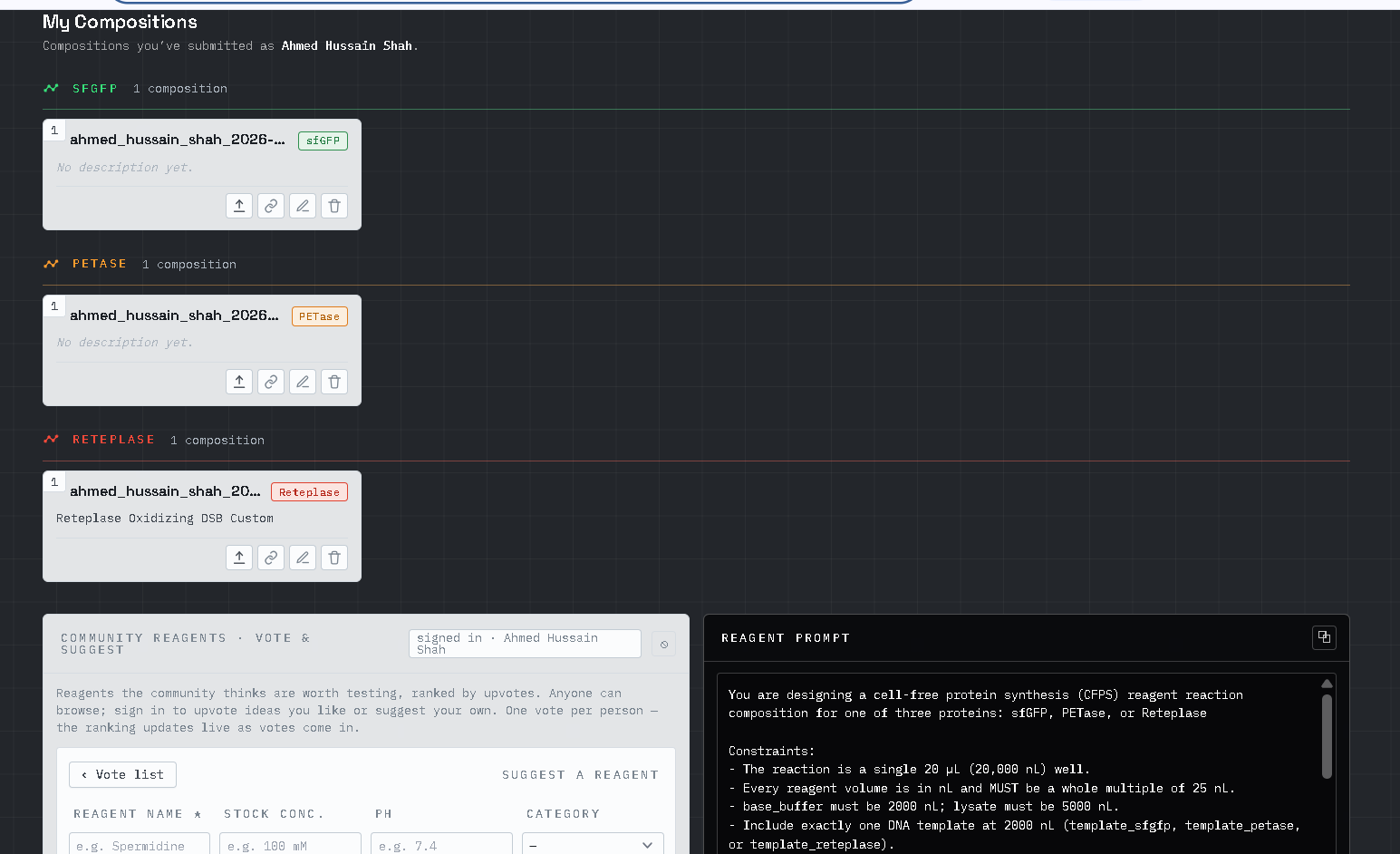Click the upload icon on the sfGFP card
Image resolution: width=1400 pixels, height=854 pixels.
click(x=239, y=206)
